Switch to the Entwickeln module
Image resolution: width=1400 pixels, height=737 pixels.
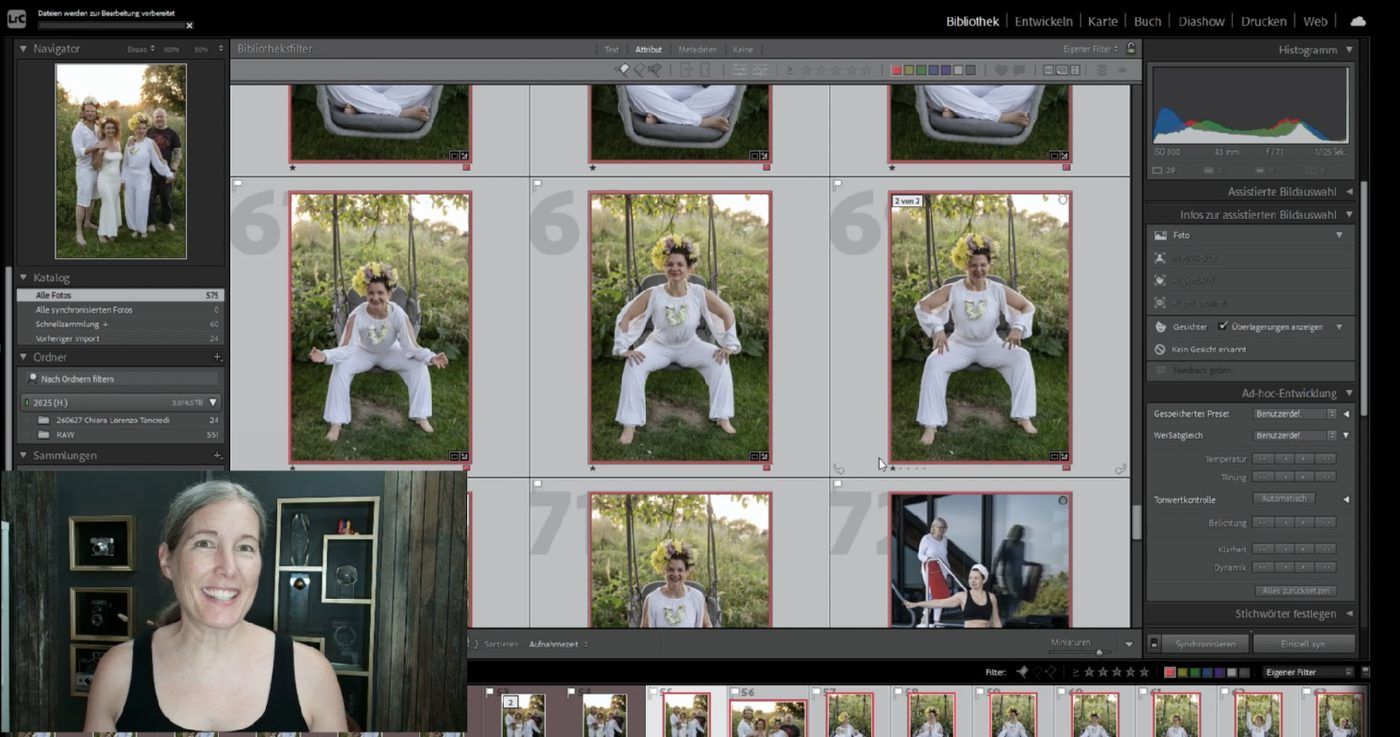click(1043, 21)
